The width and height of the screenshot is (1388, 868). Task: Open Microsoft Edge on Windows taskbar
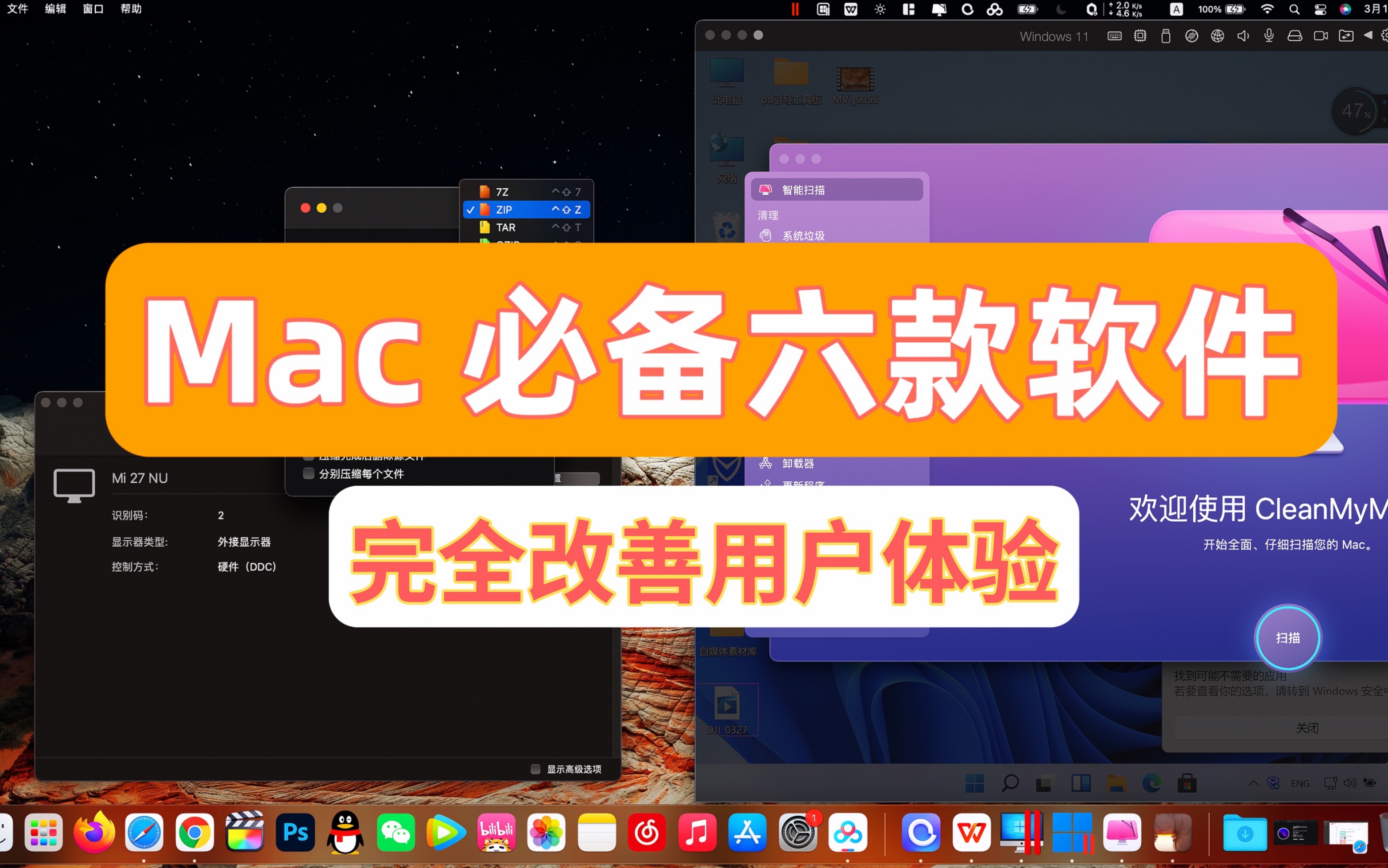tap(1151, 783)
